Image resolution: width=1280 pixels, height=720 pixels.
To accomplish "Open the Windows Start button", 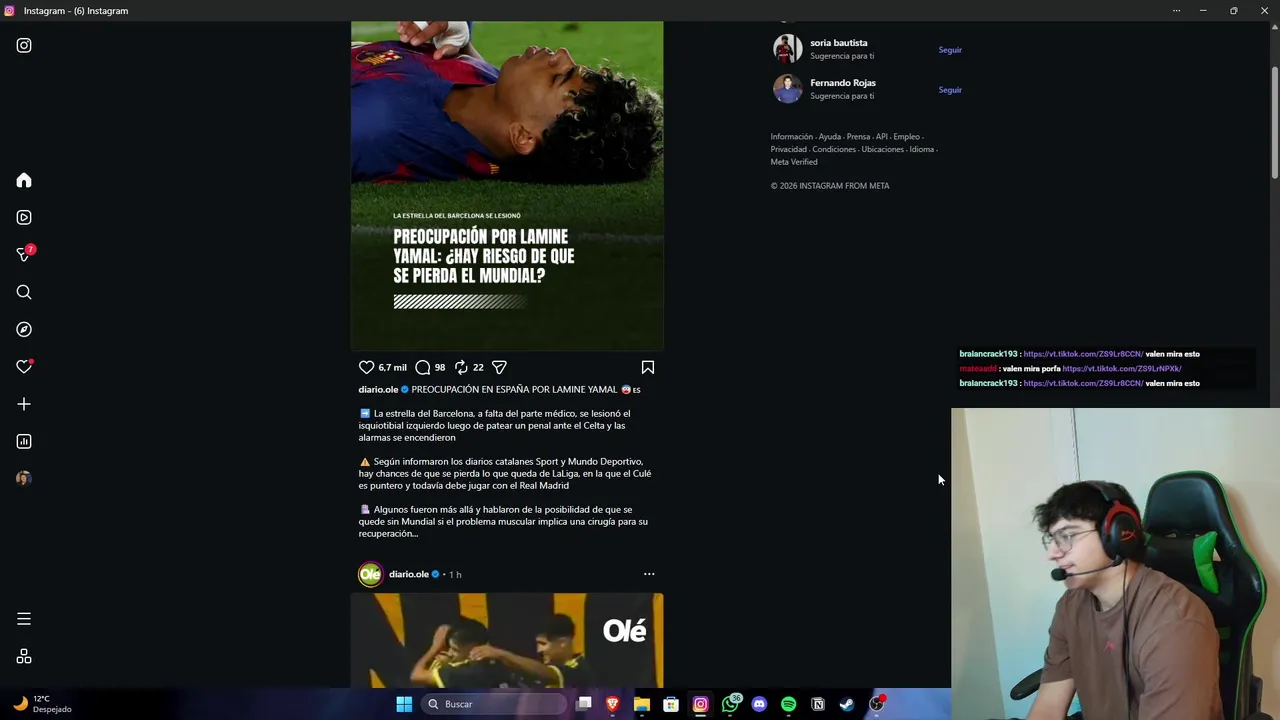I will click(404, 704).
